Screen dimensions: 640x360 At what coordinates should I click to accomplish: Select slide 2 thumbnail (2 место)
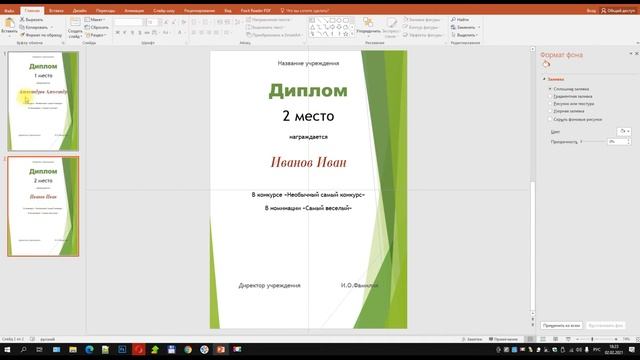coord(43,206)
